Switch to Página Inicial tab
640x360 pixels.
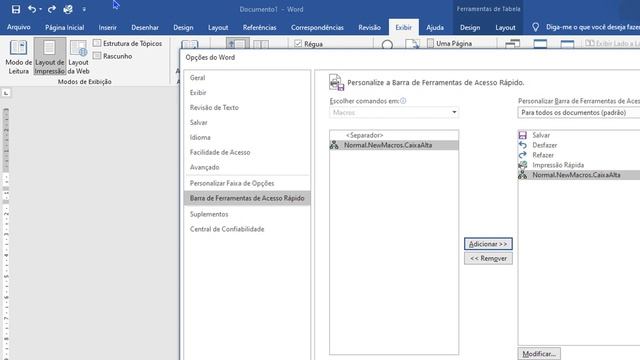point(64,27)
